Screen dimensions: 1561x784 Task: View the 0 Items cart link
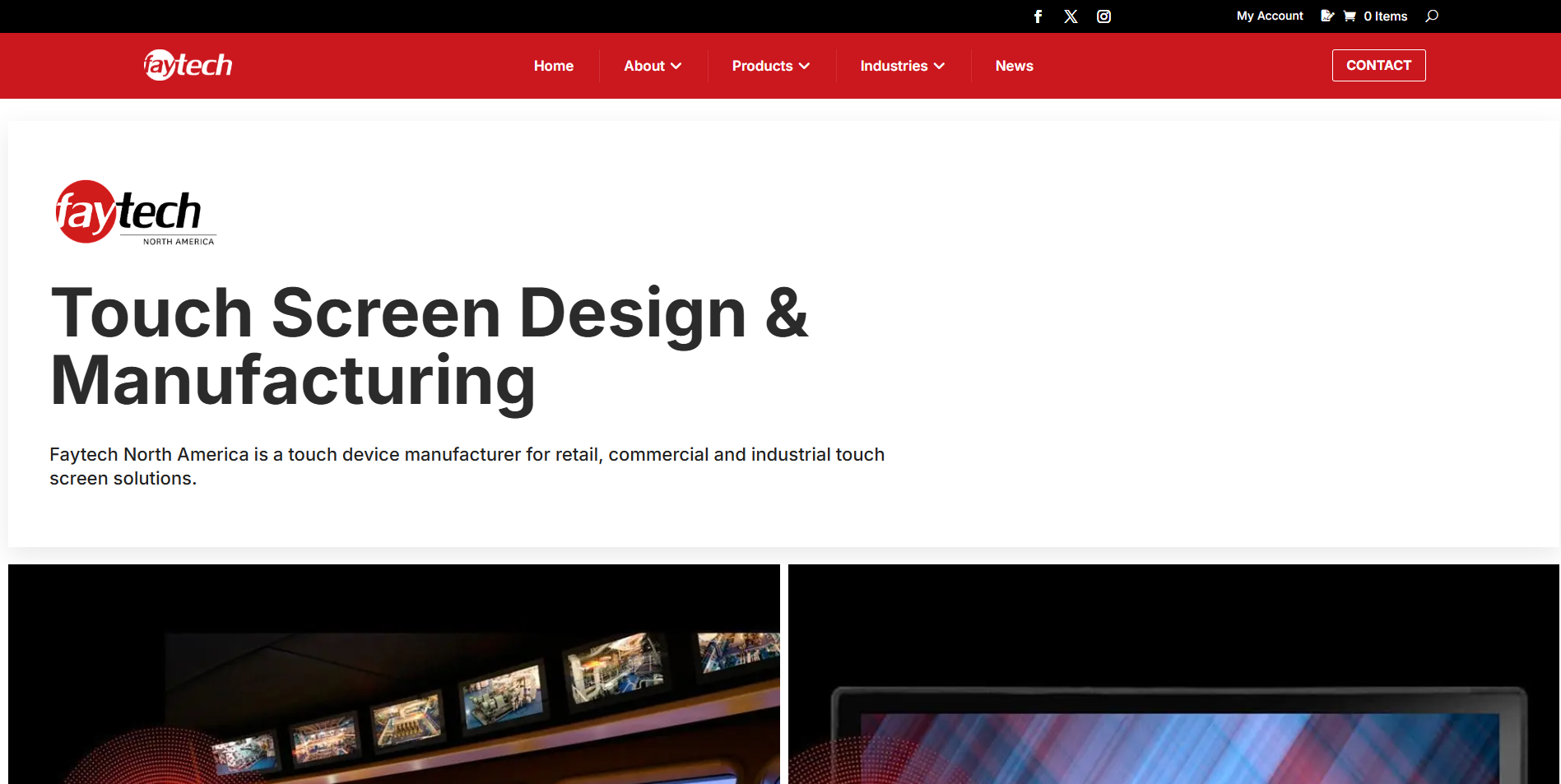[x=1385, y=16]
